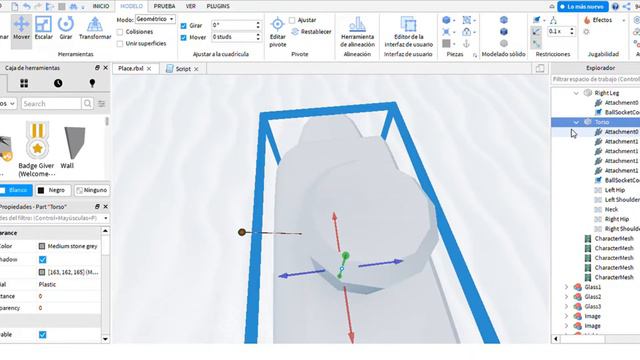Click the share icon in title bar
This screenshot has width=640, height=360.
pos(626,7)
